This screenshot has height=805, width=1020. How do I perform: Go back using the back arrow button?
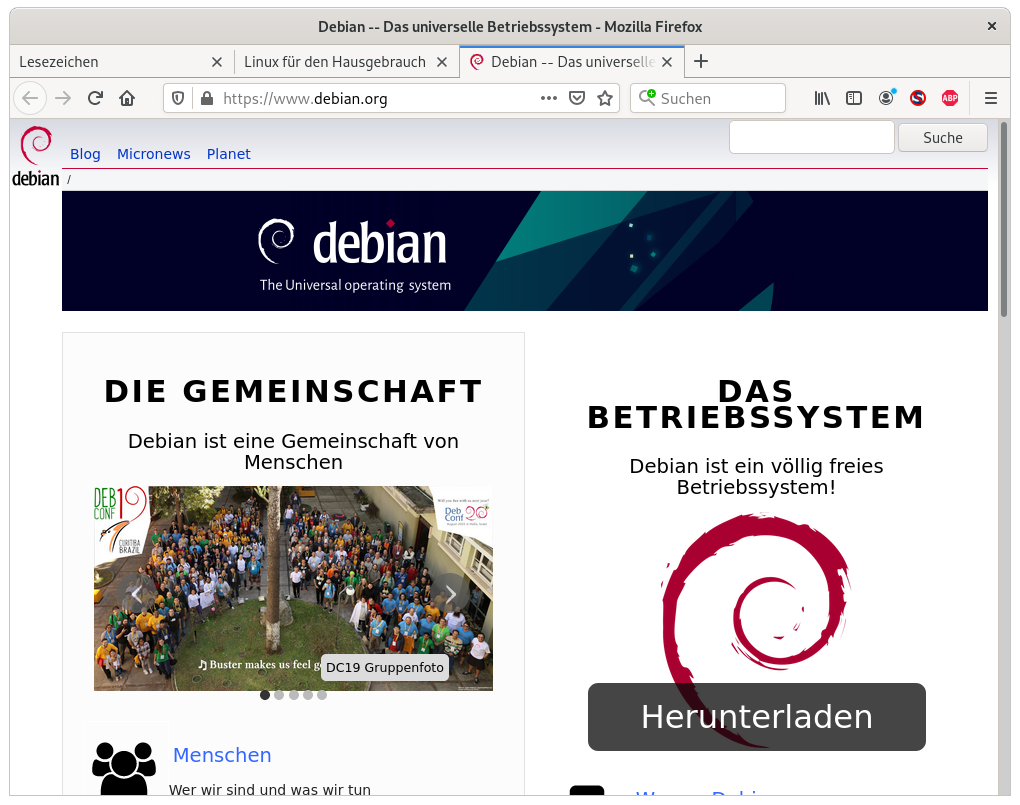click(30, 98)
